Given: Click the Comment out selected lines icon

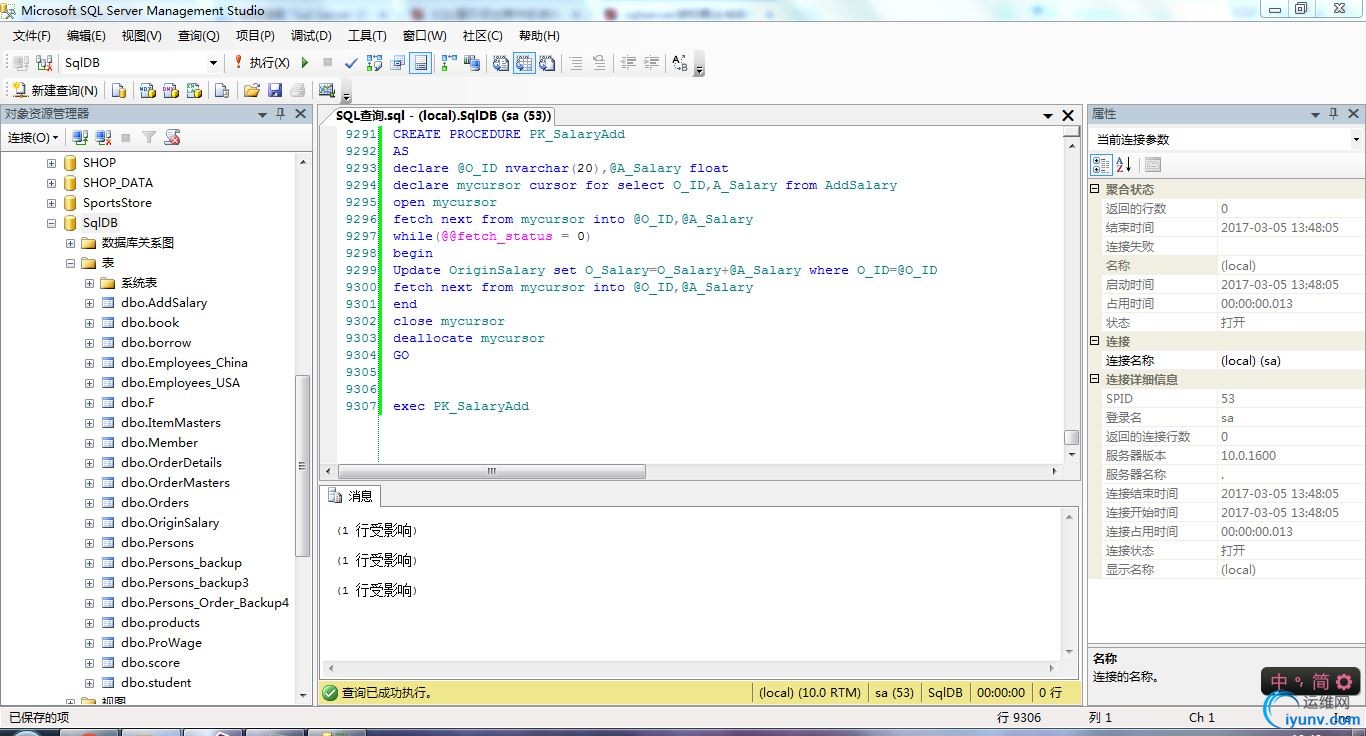Looking at the screenshot, I should point(575,62).
